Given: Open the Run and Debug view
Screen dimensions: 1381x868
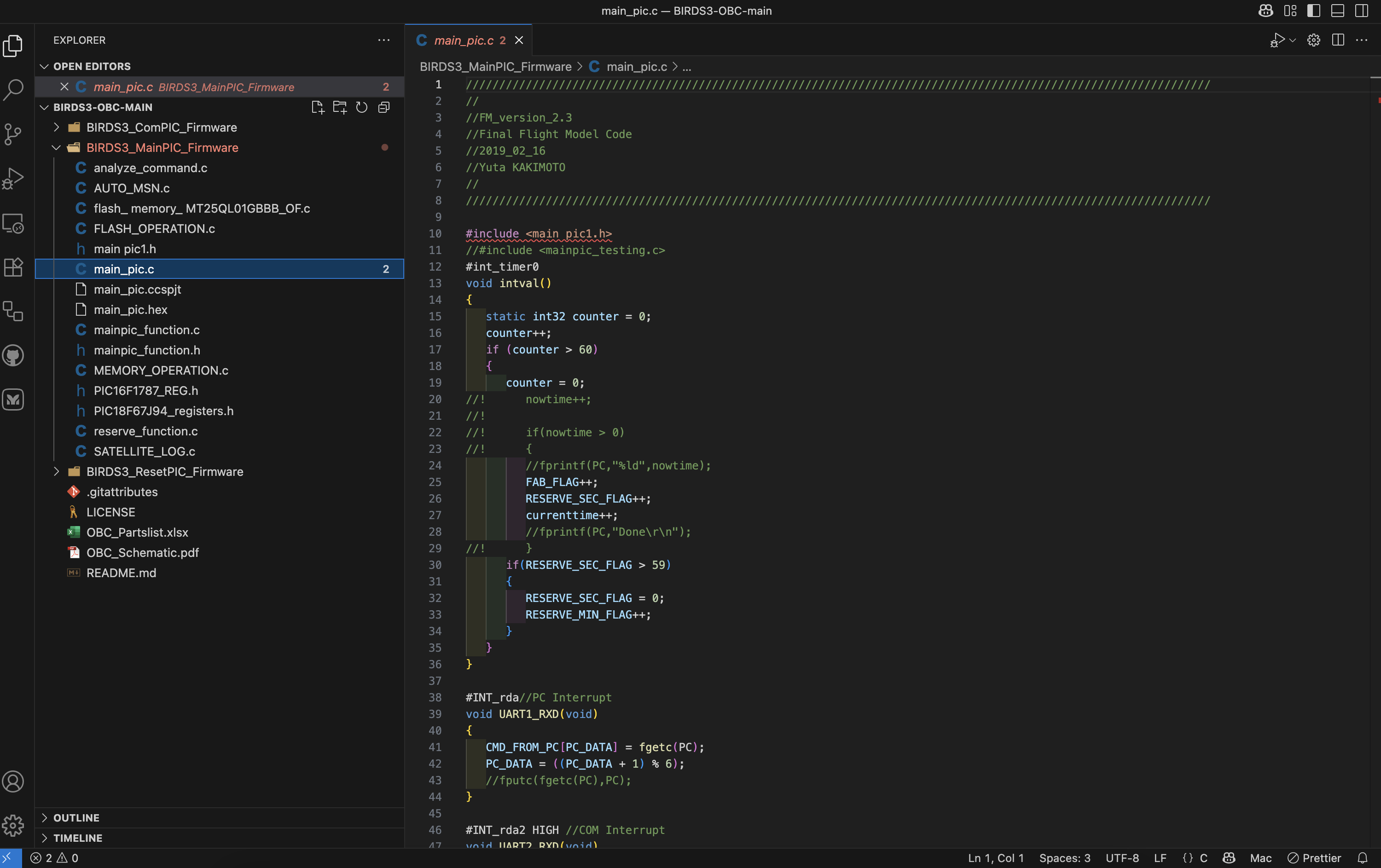Looking at the screenshot, I should [13, 178].
